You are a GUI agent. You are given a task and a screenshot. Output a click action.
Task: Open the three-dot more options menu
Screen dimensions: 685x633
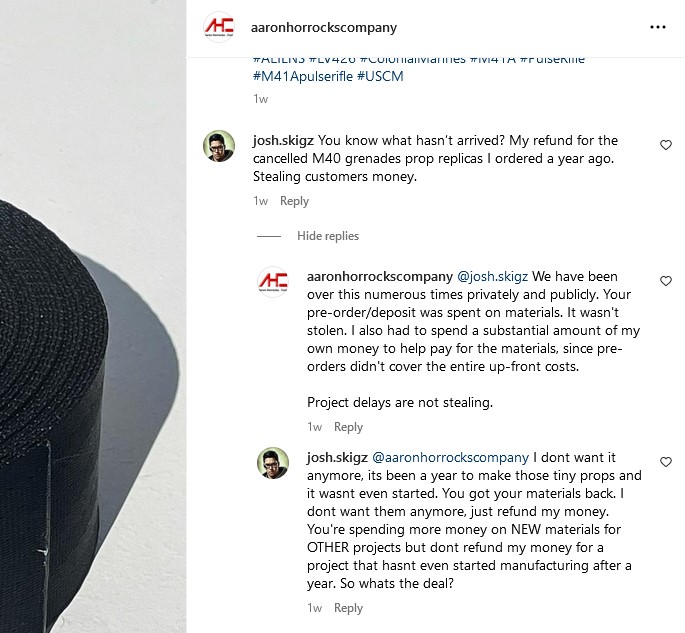pyautogui.click(x=657, y=27)
